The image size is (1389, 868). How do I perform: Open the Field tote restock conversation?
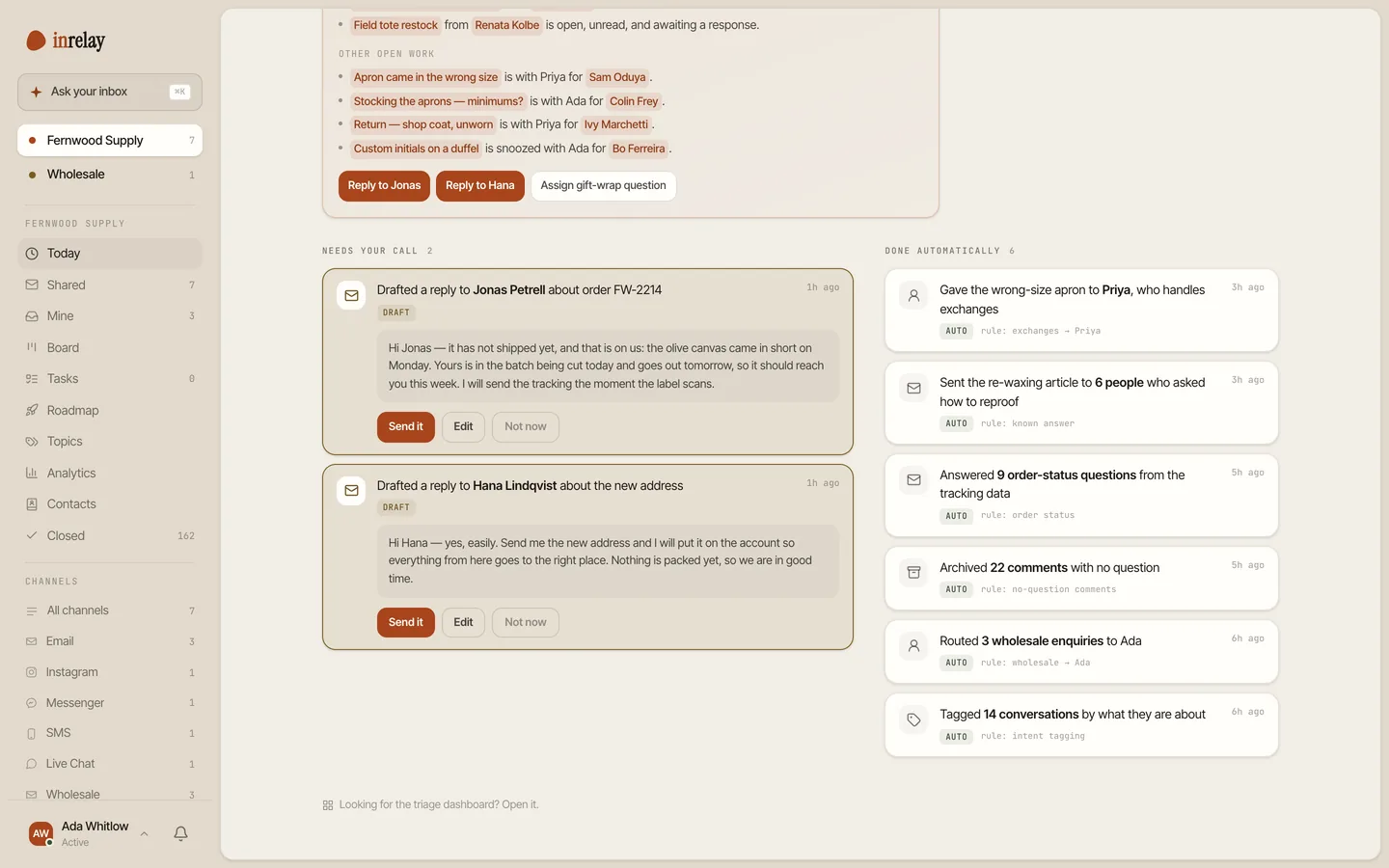click(395, 25)
